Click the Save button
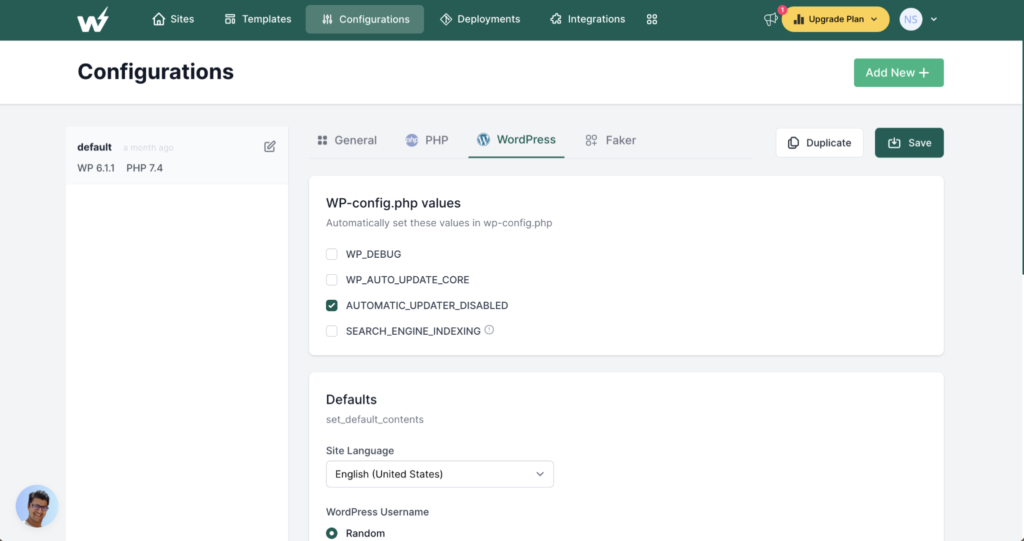Viewport: 1024px width, 541px height. 909,142
